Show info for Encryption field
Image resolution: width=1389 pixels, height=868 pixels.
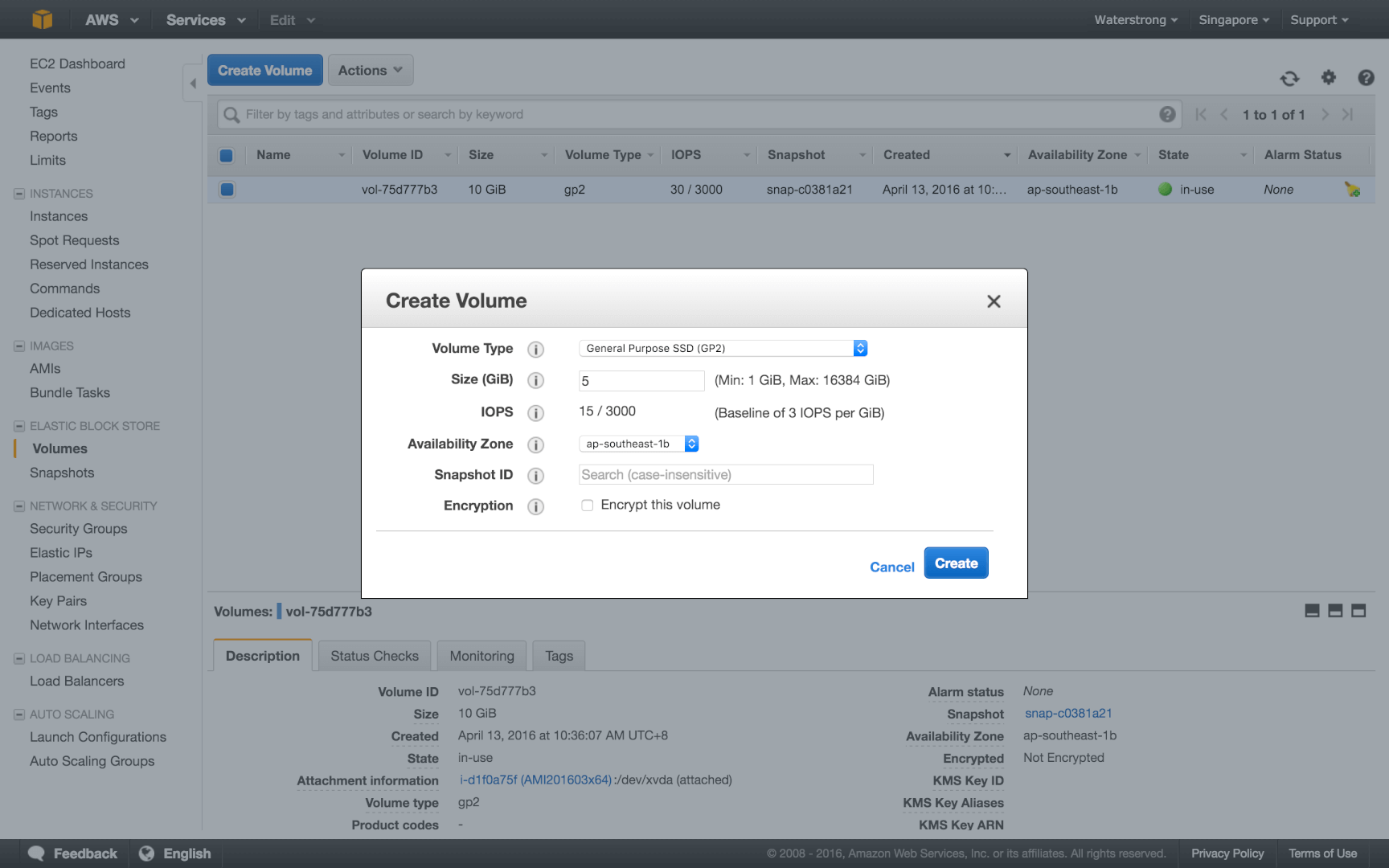tap(535, 506)
